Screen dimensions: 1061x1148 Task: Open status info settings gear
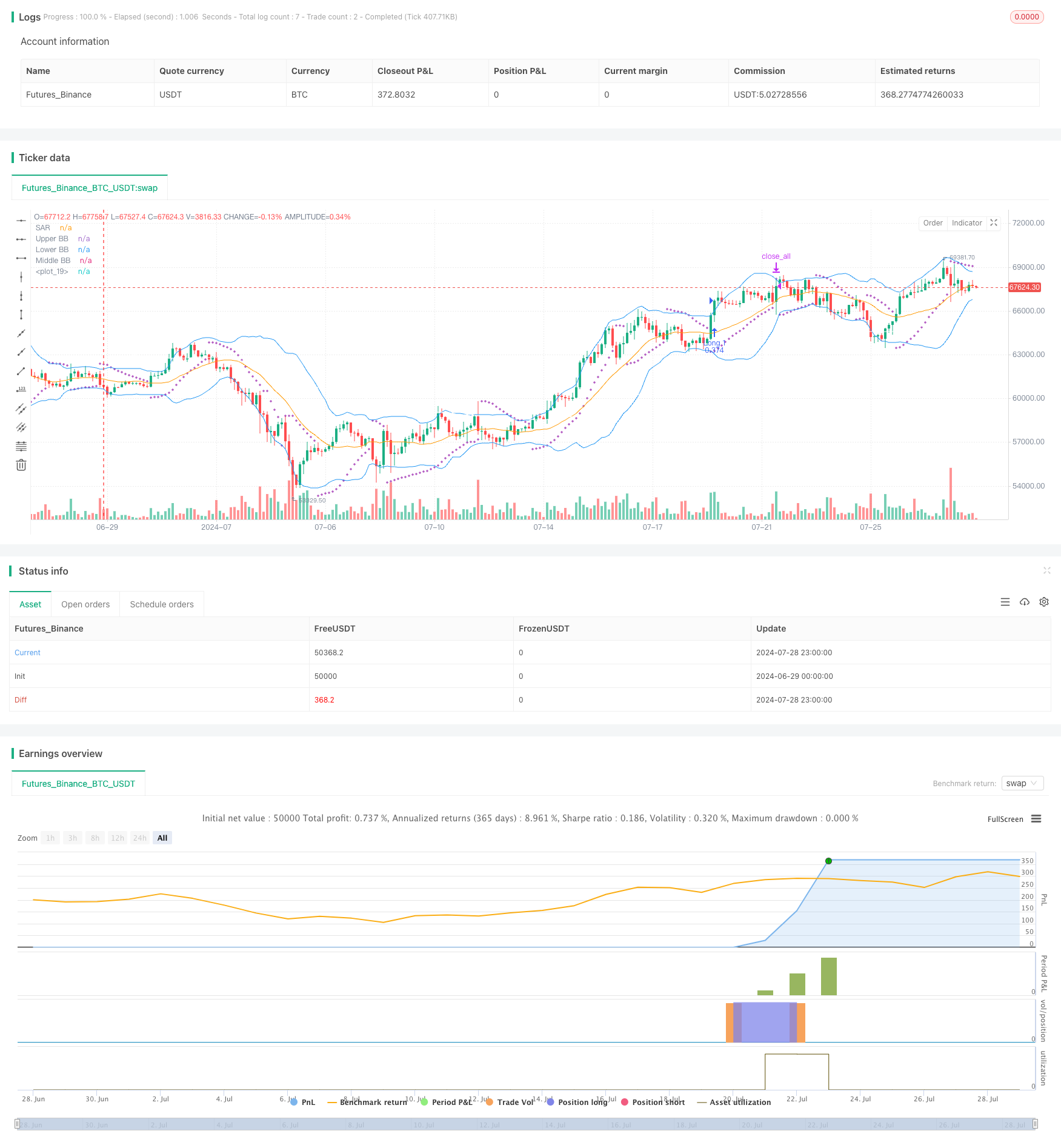click(x=1044, y=602)
